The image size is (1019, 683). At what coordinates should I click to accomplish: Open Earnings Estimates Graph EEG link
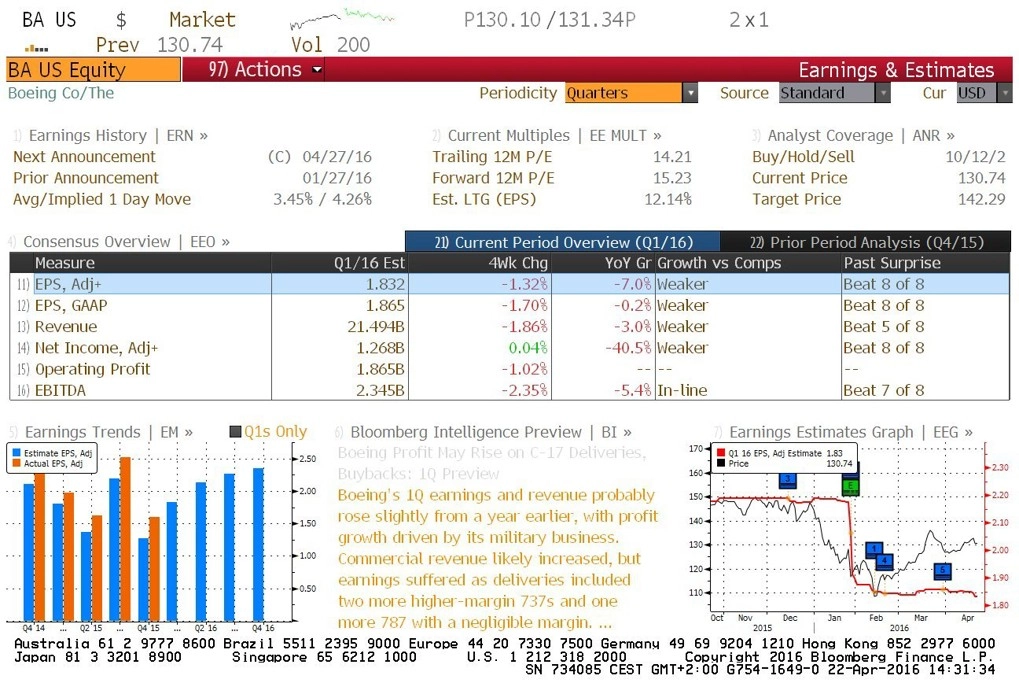click(843, 432)
